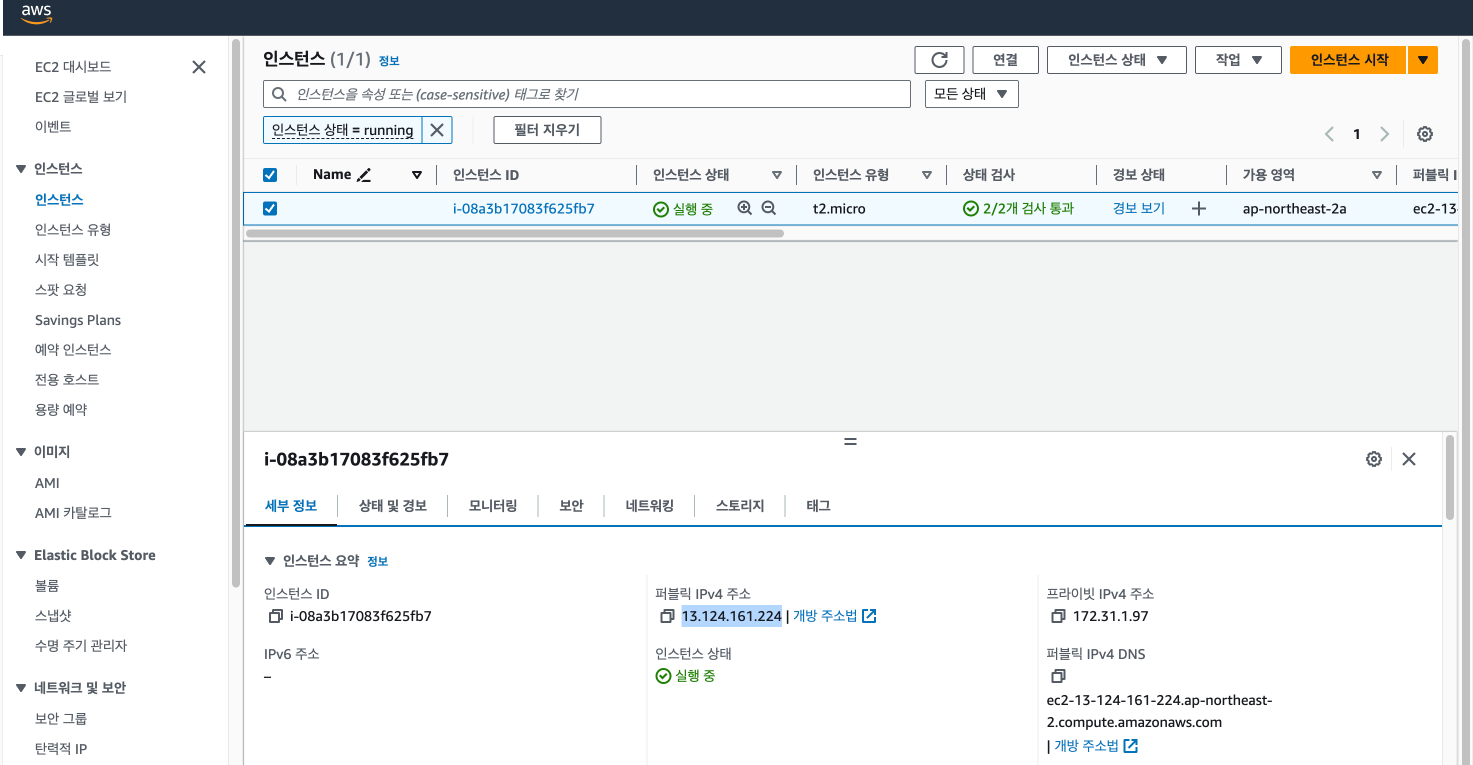
Task: Switch to the 상태 및 경보 tab
Action: tap(393, 506)
